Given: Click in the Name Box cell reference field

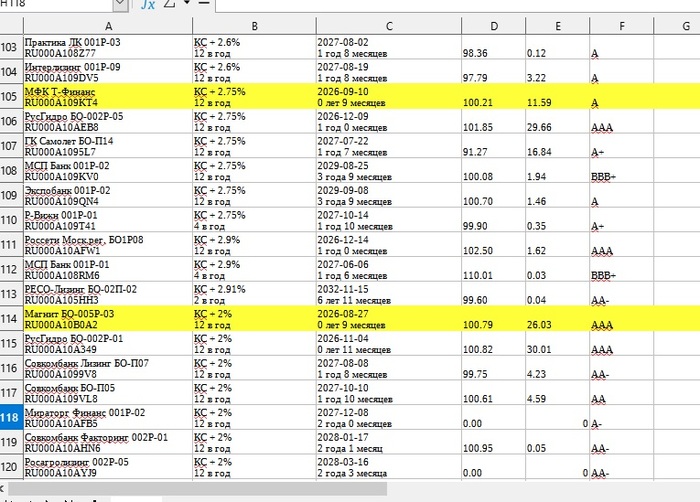Looking at the screenshot, I should point(55,5).
